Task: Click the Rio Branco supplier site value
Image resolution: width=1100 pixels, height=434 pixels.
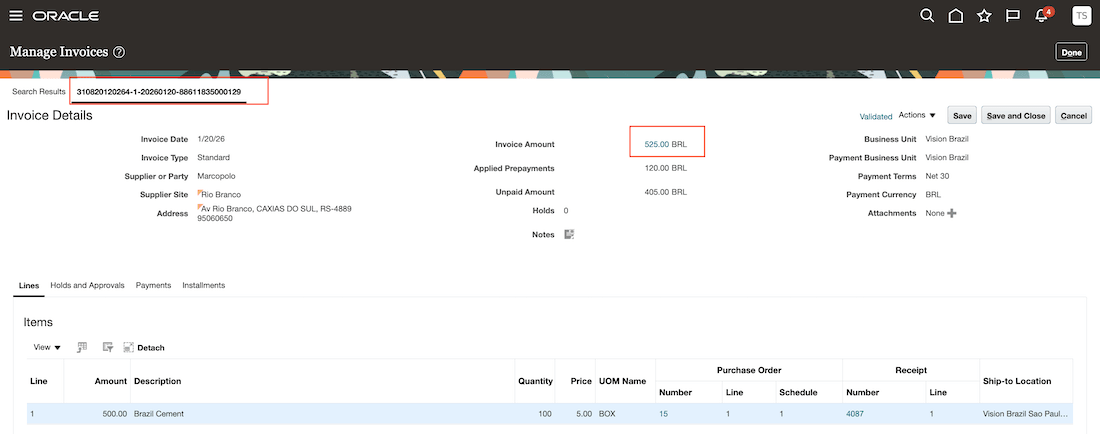Action: click(x=221, y=194)
